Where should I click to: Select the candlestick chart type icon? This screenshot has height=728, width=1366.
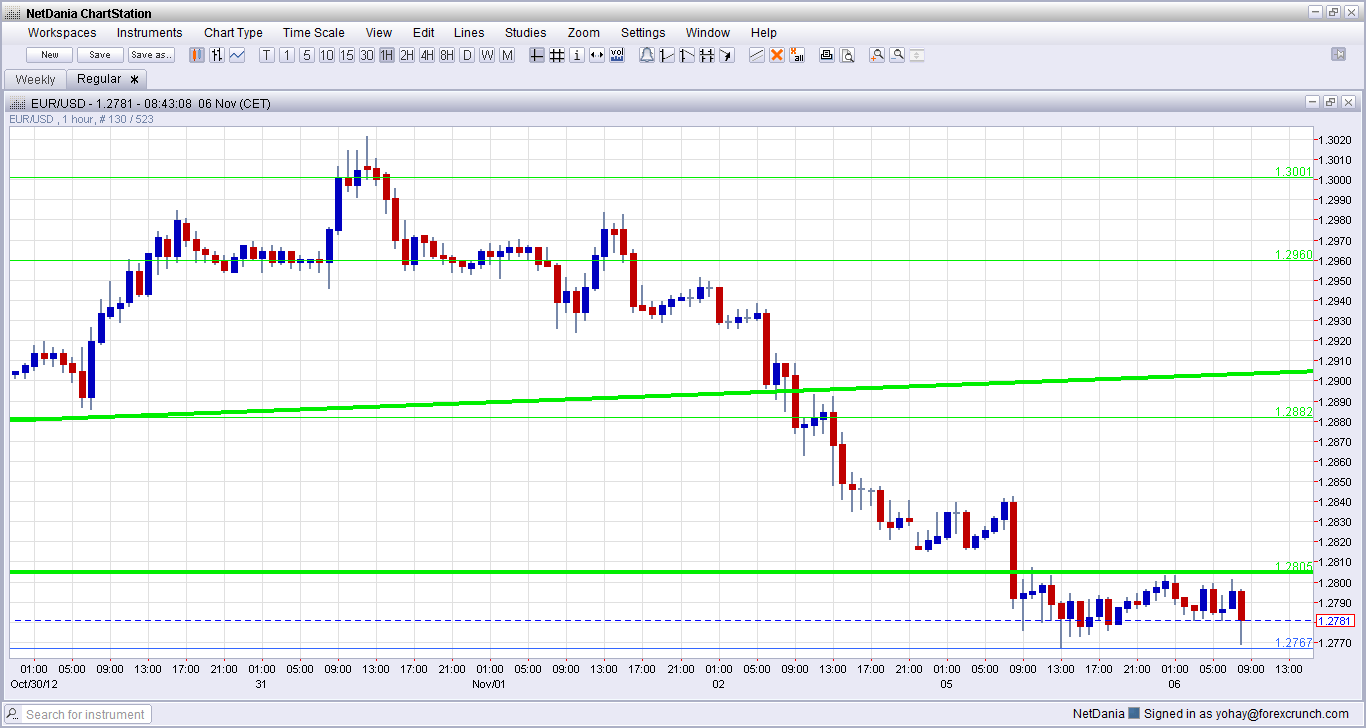pos(197,55)
